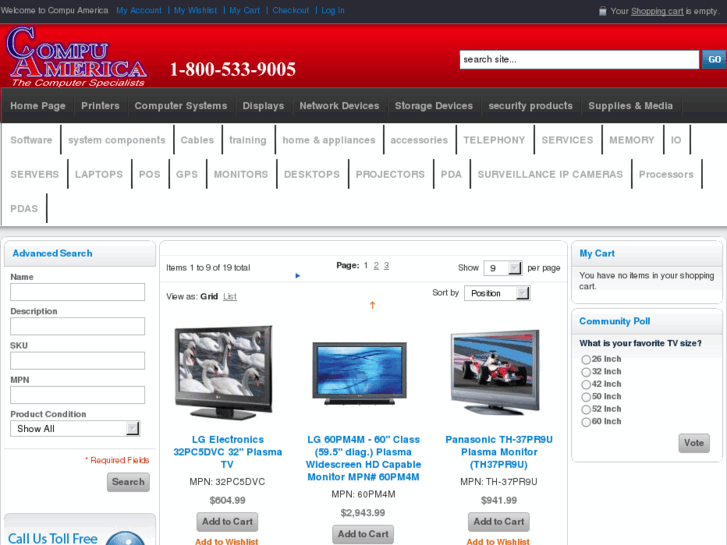
Task: Open the My Cart header link
Action: (x=244, y=11)
